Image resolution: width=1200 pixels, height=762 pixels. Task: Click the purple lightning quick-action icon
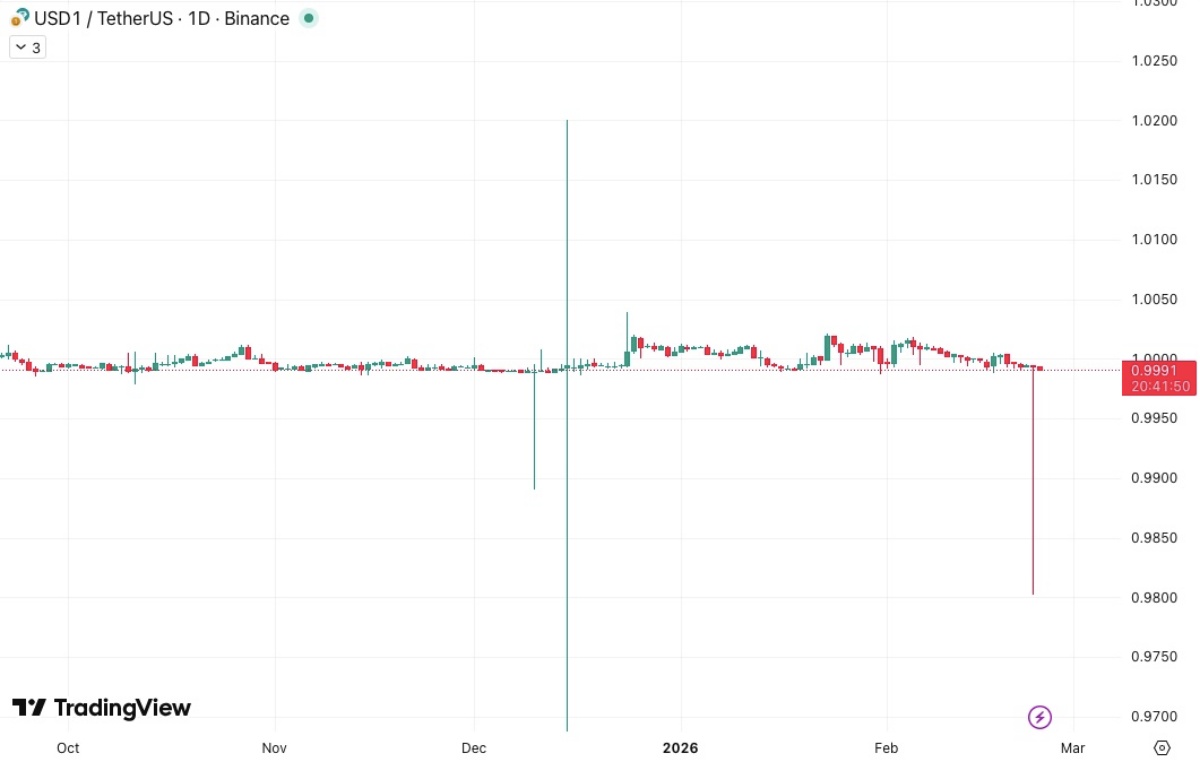coord(1040,717)
